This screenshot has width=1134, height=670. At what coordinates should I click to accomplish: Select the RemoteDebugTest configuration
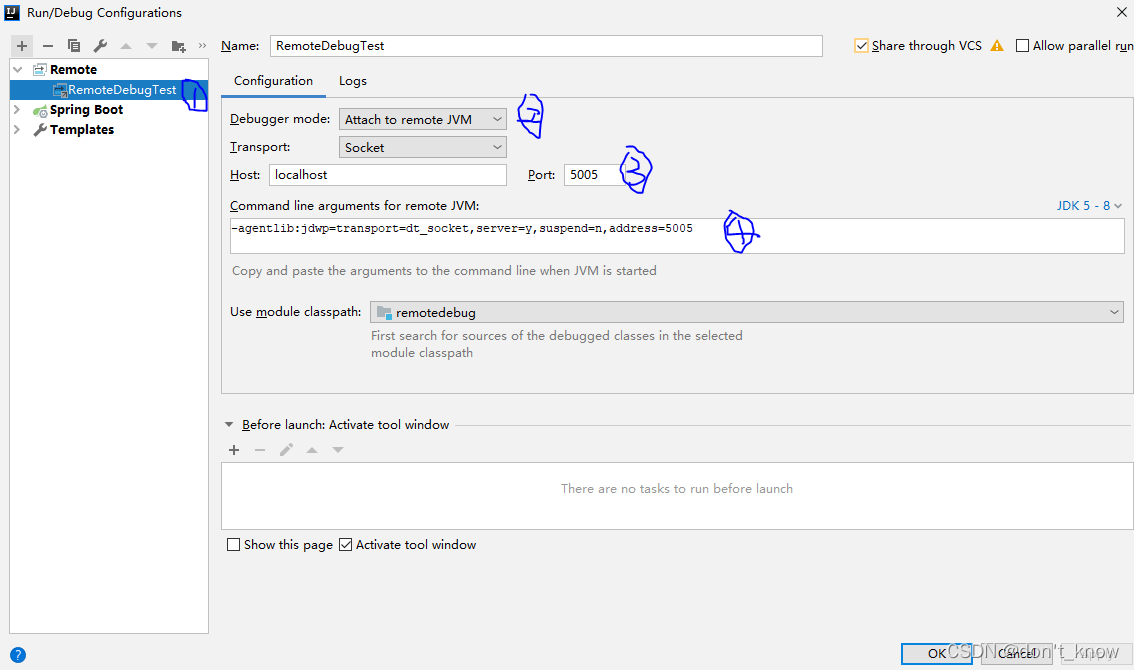point(108,90)
